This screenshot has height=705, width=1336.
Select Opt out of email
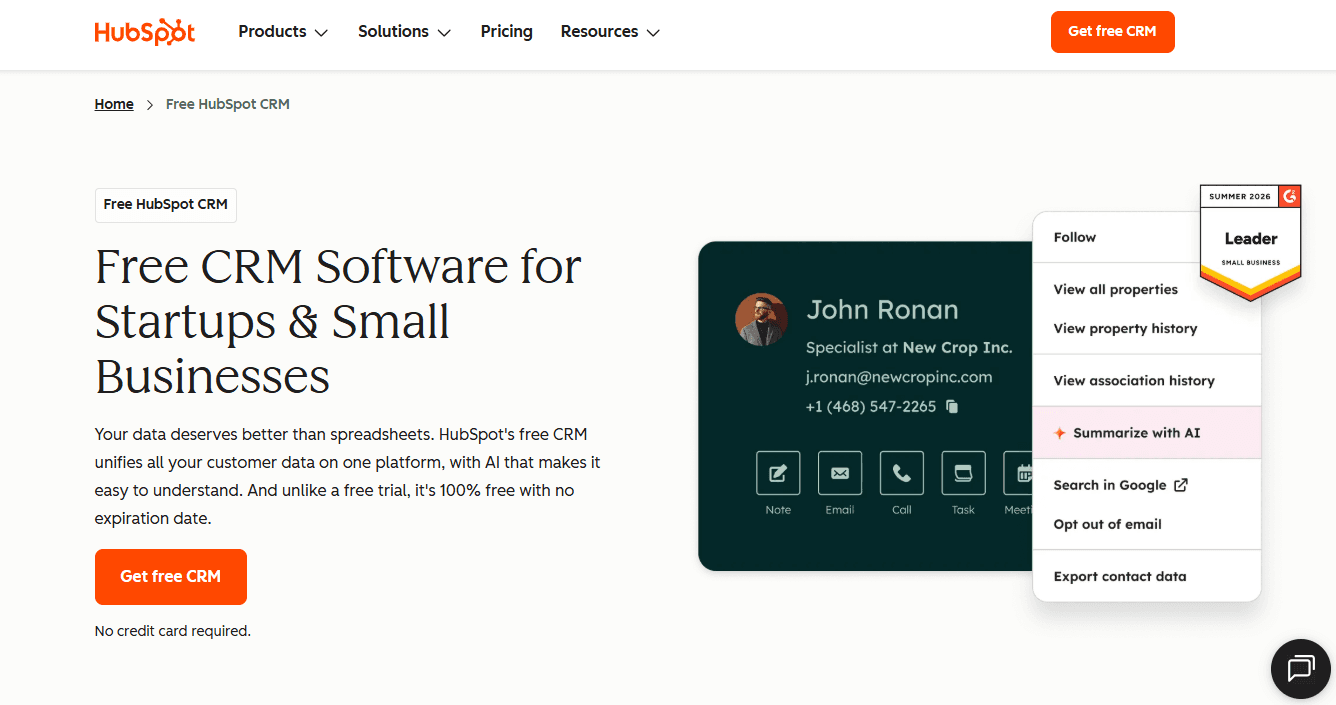coord(1108,524)
